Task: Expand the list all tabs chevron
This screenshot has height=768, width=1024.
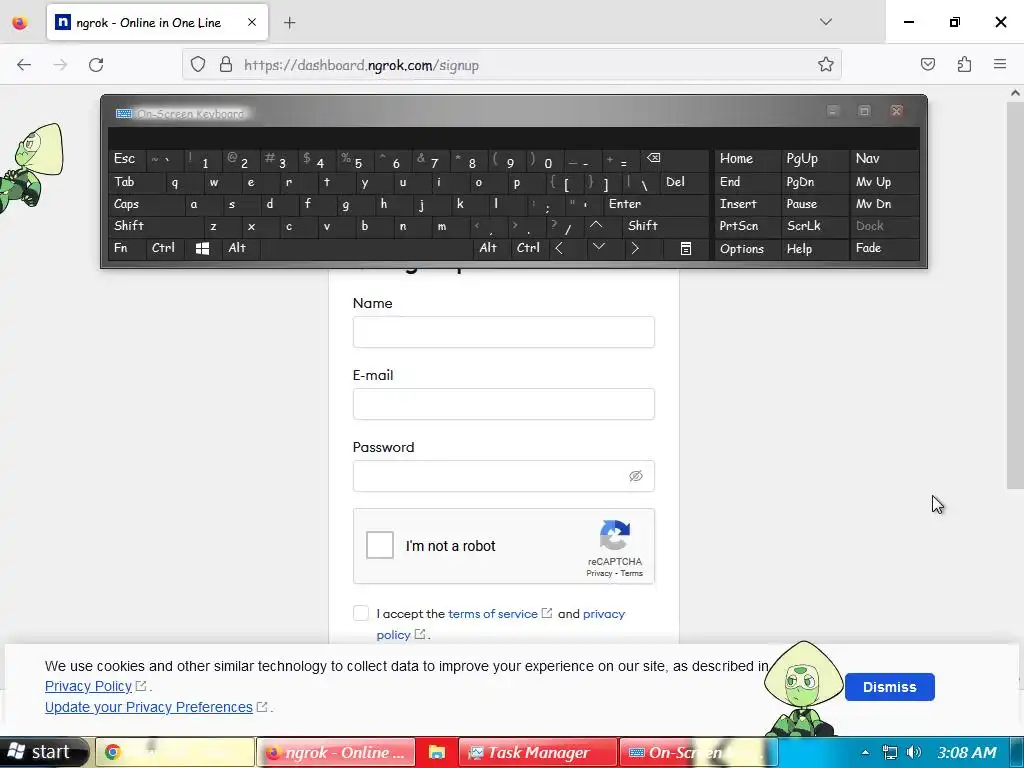Action: pos(825,22)
